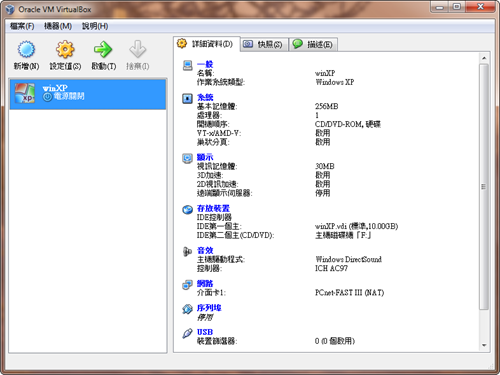The height and width of the screenshot is (375, 500).
Task: Click the IDE控制器 label
Action: [214, 217]
